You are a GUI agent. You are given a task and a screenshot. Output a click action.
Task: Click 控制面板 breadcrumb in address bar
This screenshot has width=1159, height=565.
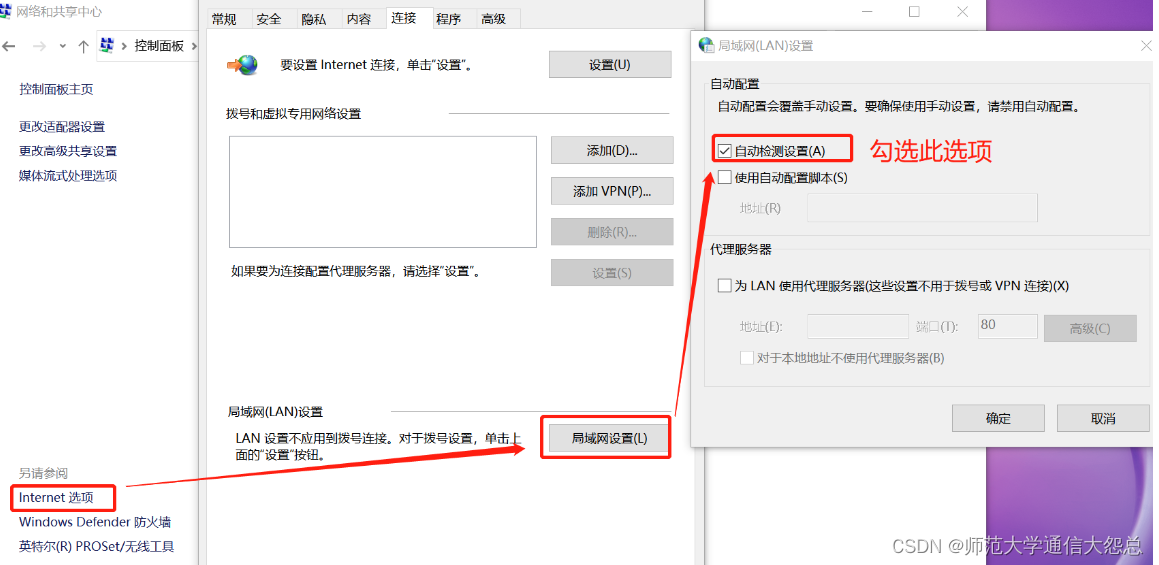tap(159, 46)
